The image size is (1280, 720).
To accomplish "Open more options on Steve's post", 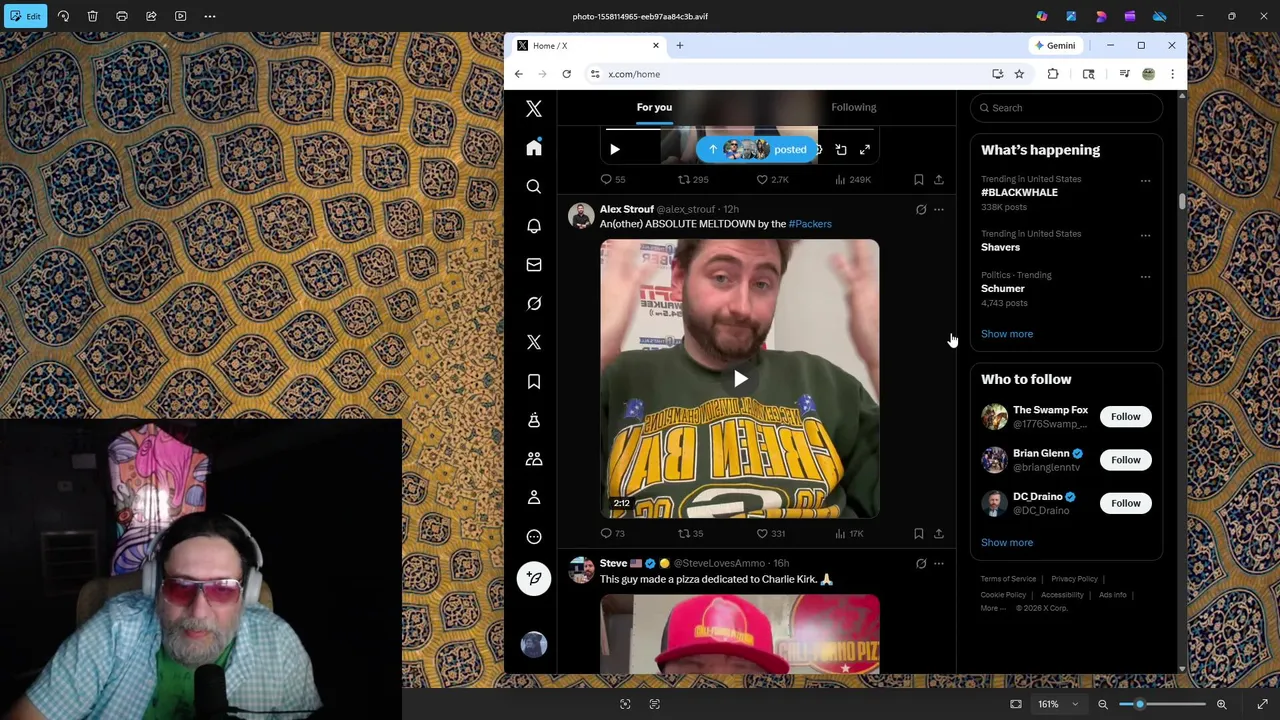I will pyautogui.click(x=939, y=564).
